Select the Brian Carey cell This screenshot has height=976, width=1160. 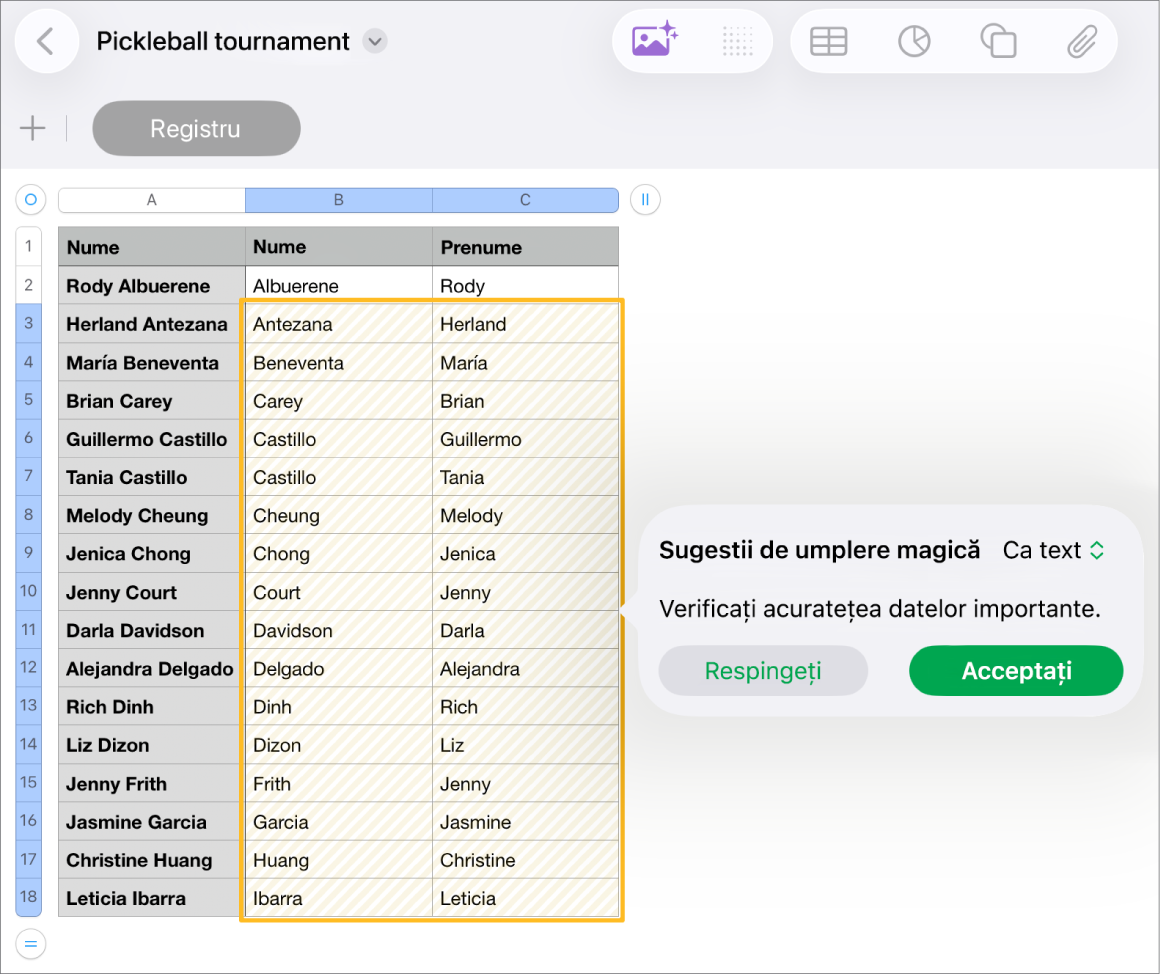pos(152,401)
